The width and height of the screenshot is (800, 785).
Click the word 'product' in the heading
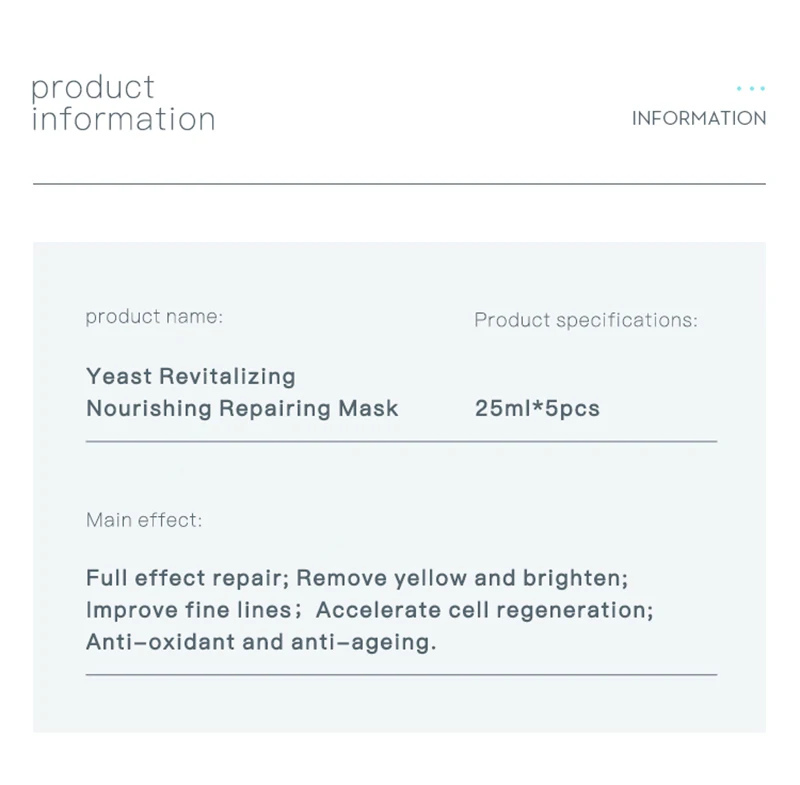[x=93, y=87]
